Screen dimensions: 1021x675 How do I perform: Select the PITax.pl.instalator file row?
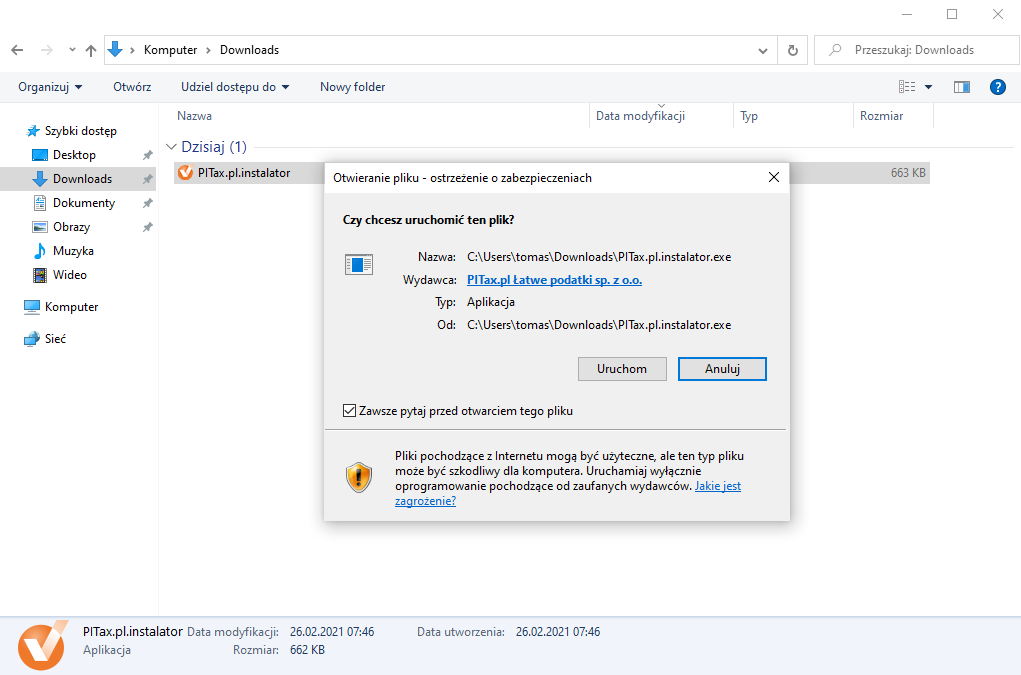[552, 173]
